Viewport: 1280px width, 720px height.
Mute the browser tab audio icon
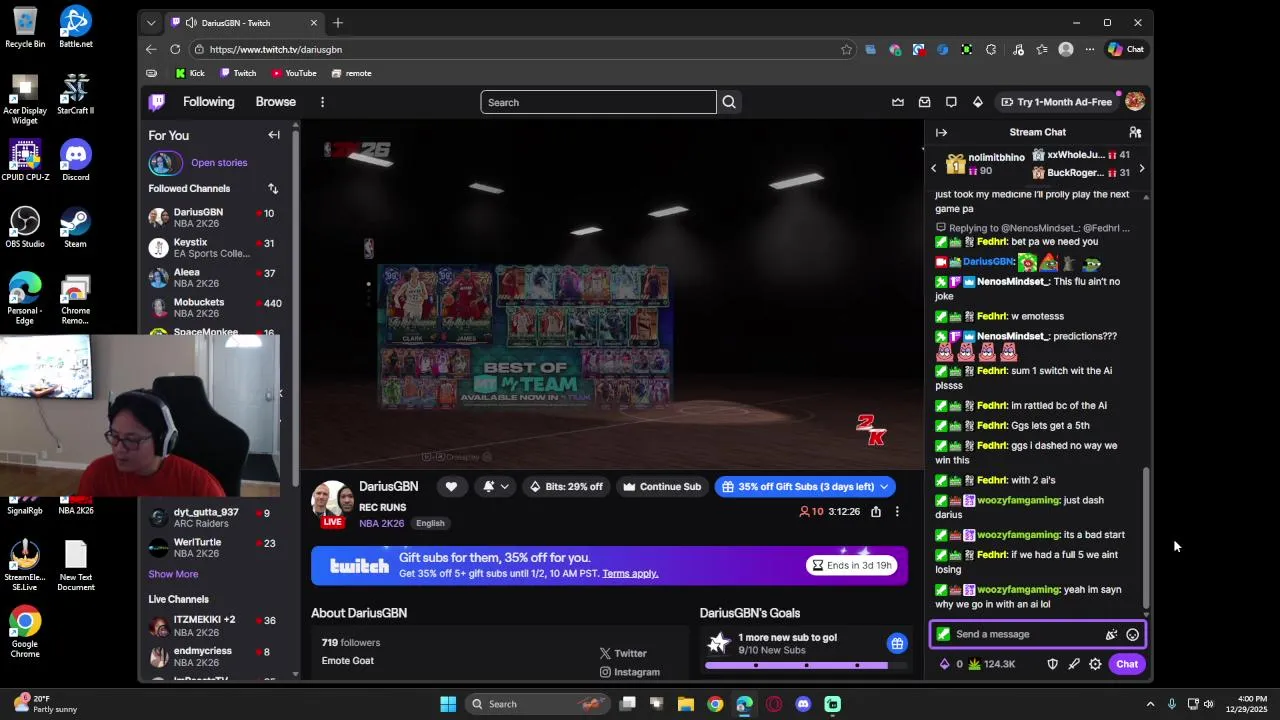click(x=191, y=23)
